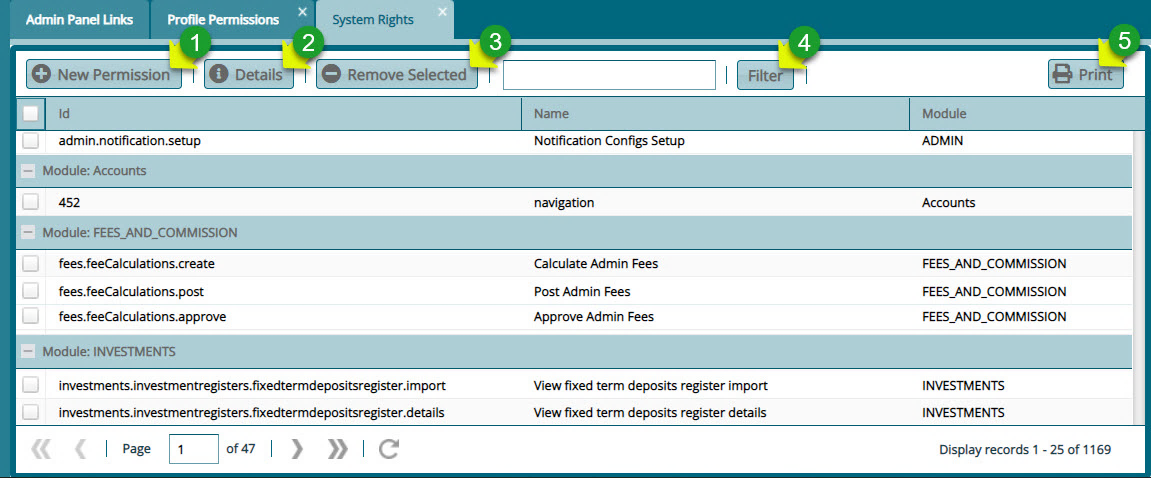Click the info icon on Details
Image resolution: width=1151 pixels, height=478 pixels.
point(217,74)
